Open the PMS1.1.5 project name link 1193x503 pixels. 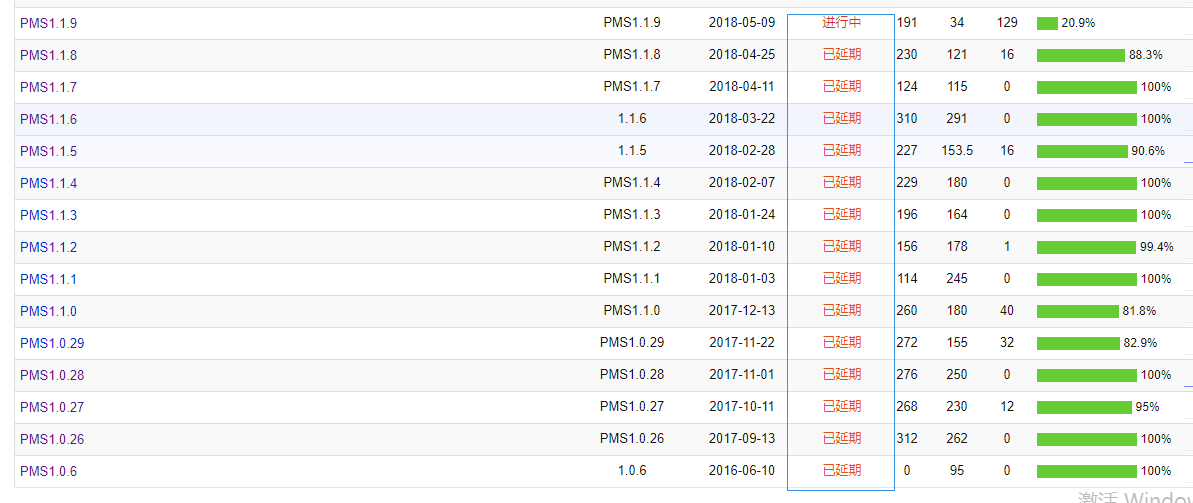point(48,151)
